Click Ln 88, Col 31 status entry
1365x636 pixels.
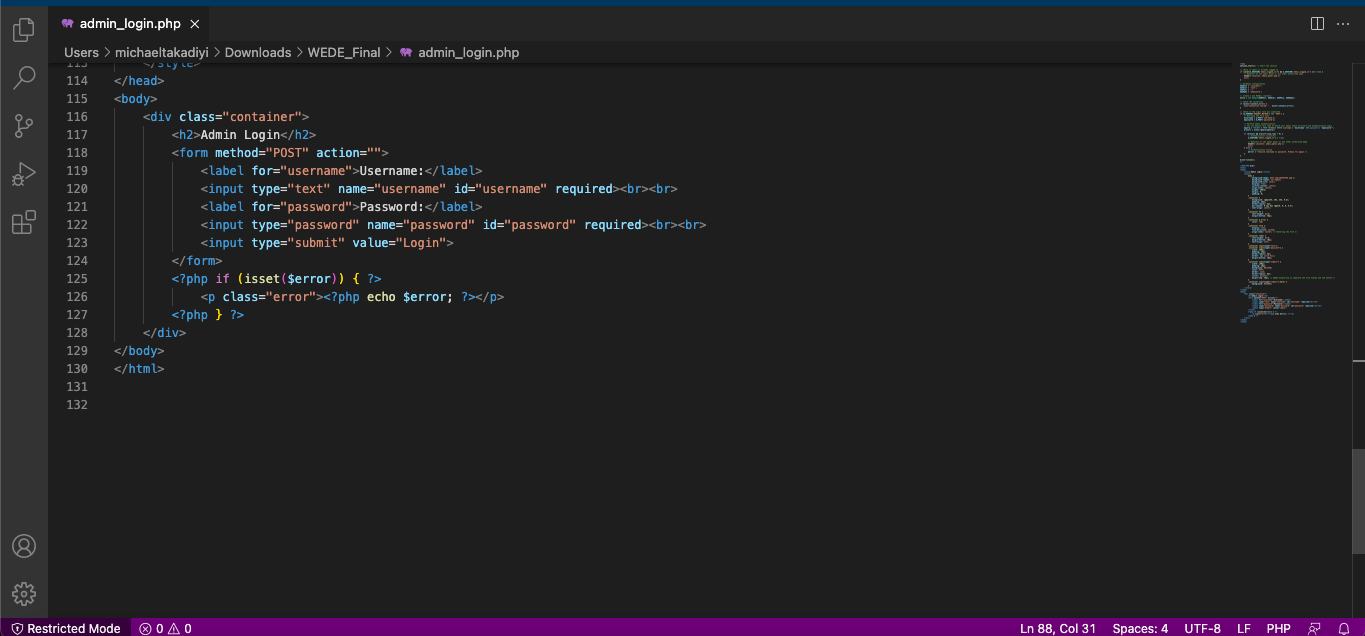[1058, 628]
